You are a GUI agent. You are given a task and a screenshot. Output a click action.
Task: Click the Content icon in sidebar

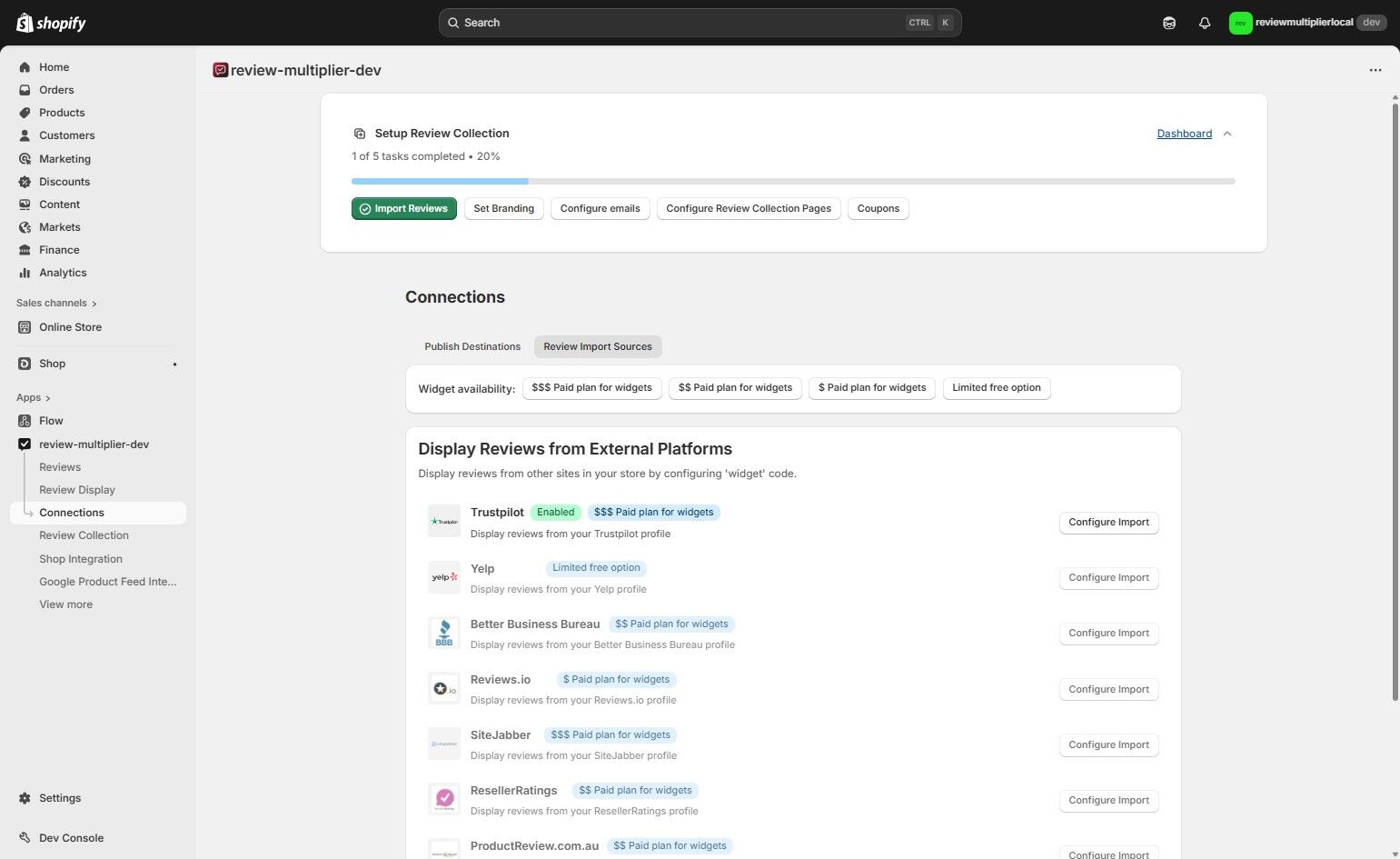[25, 205]
